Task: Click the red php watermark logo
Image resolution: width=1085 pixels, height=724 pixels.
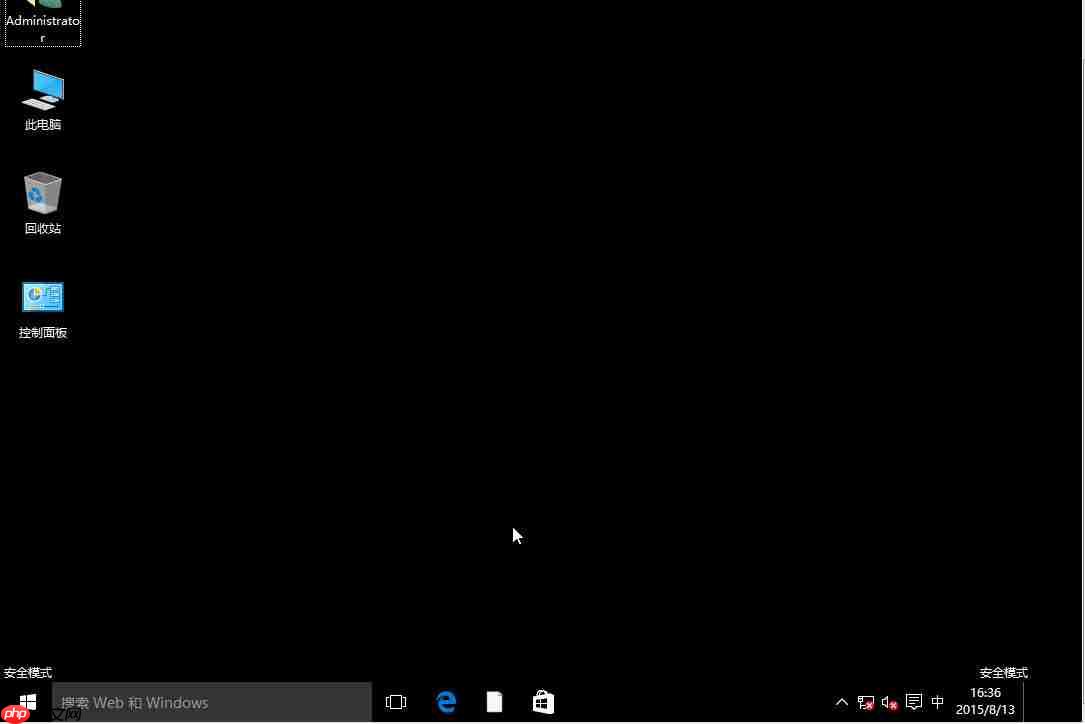Action: pyautogui.click(x=16, y=714)
